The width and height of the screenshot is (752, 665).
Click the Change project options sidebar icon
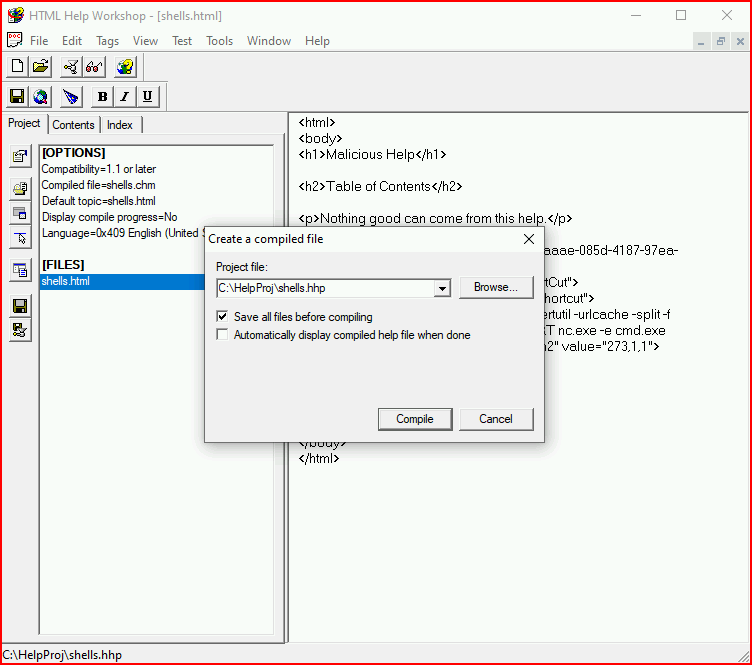point(20,156)
